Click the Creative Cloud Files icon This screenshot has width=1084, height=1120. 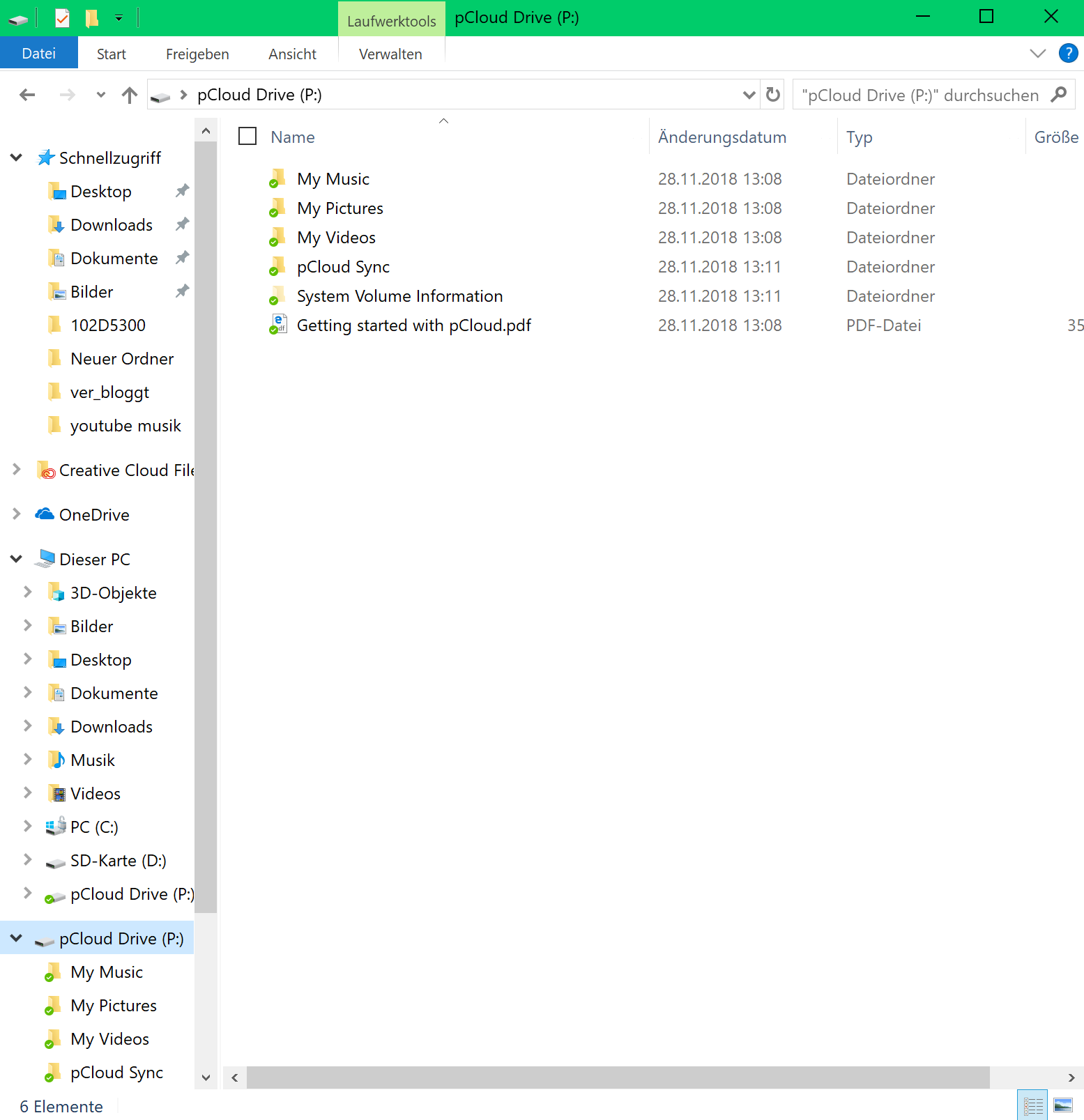(45, 470)
